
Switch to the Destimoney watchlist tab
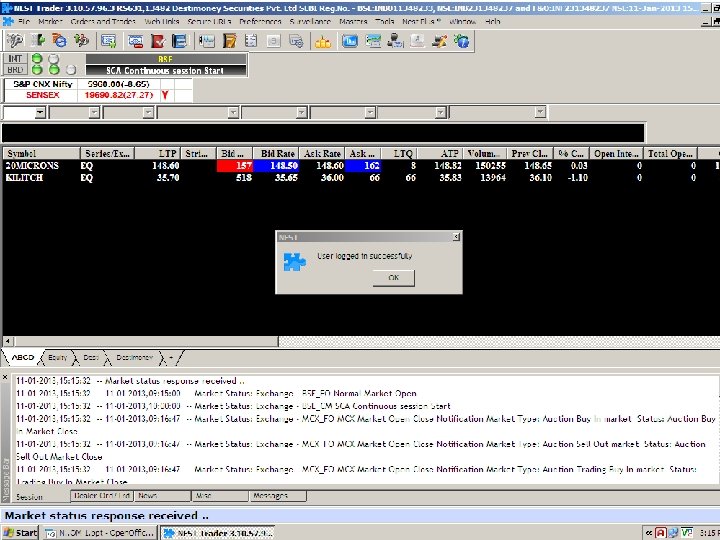point(134,357)
